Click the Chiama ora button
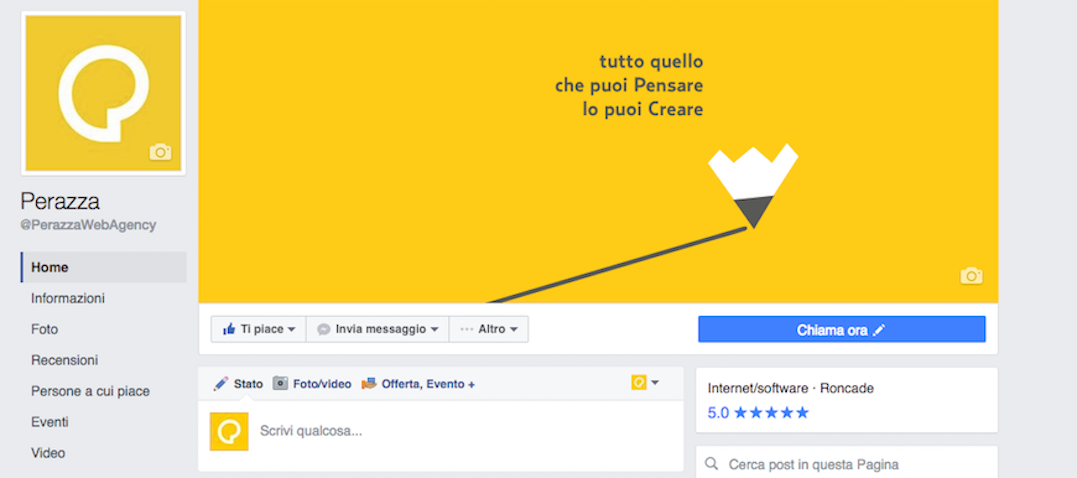The image size is (1077, 478). (x=841, y=330)
